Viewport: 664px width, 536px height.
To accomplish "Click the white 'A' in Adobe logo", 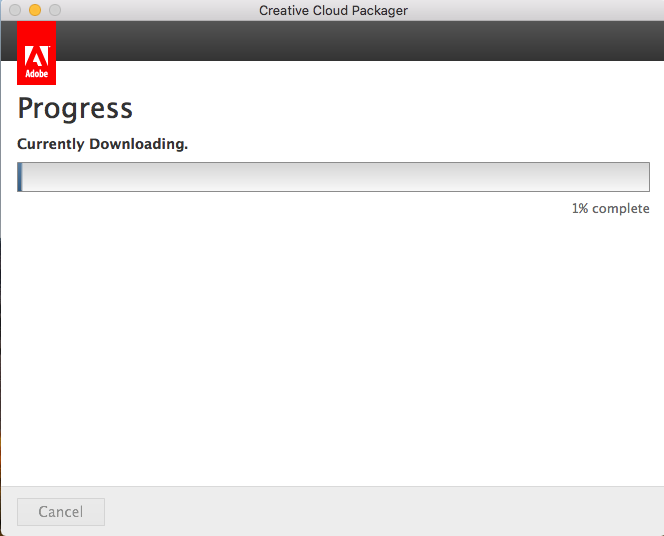I will [37, 56].
